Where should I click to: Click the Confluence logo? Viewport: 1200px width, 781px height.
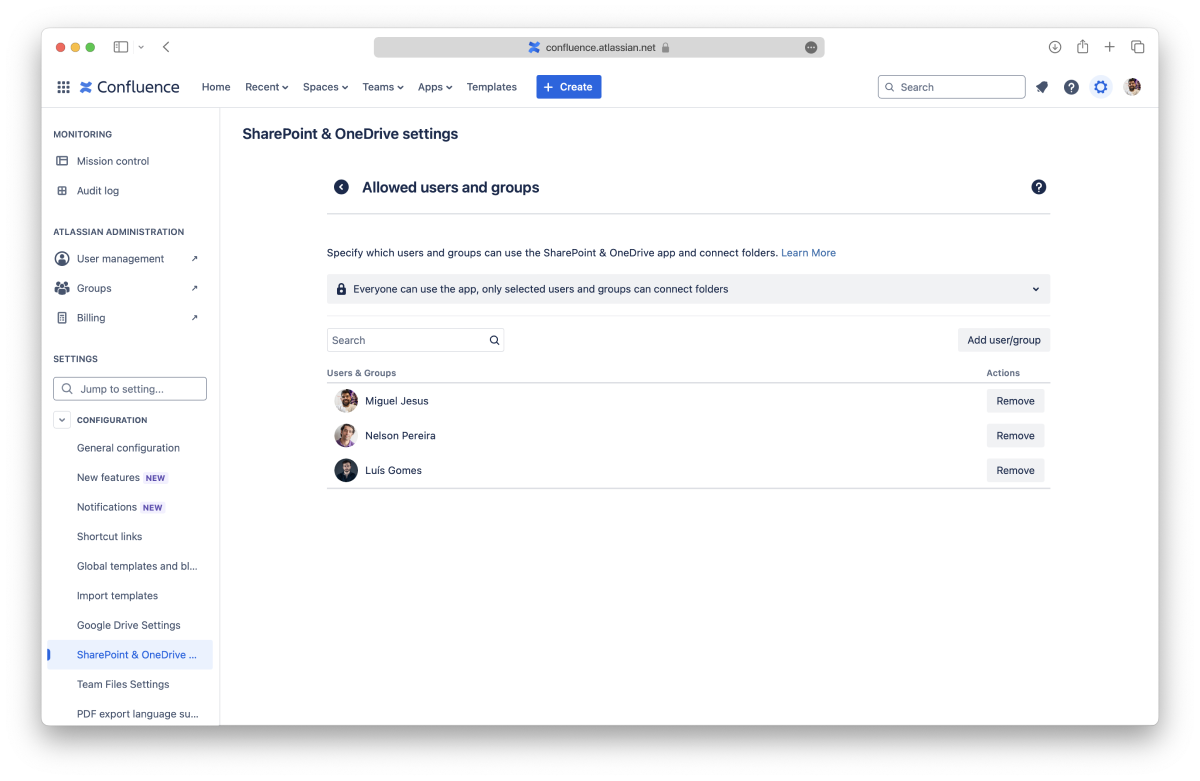click(130, 87)
